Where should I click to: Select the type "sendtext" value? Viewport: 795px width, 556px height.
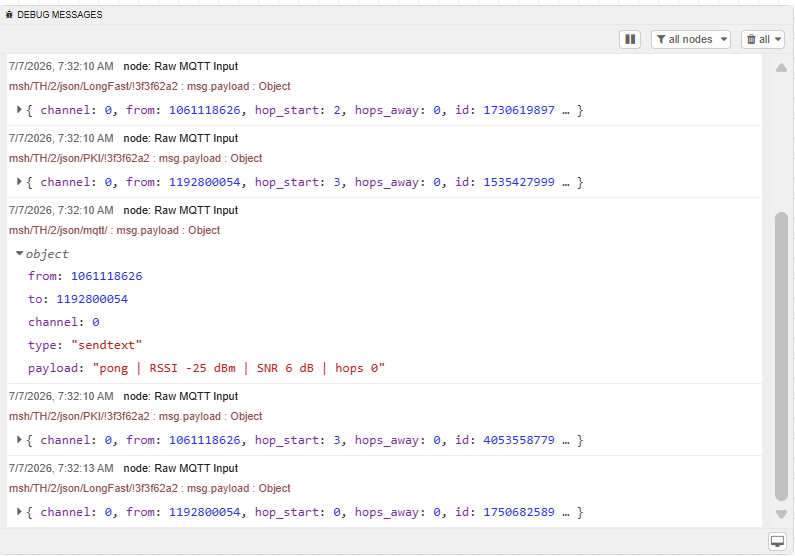[106, 345]
